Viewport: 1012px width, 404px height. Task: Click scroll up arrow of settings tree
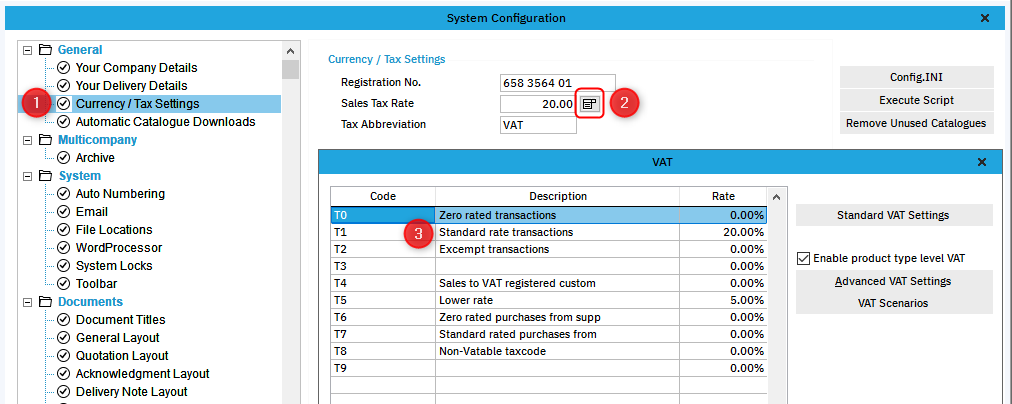click(290, 51)
